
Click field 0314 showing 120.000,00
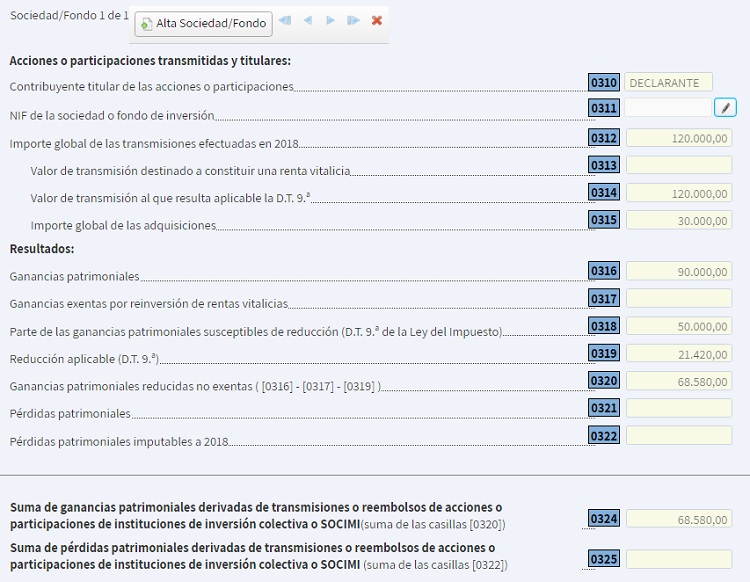tap(679, 193)
